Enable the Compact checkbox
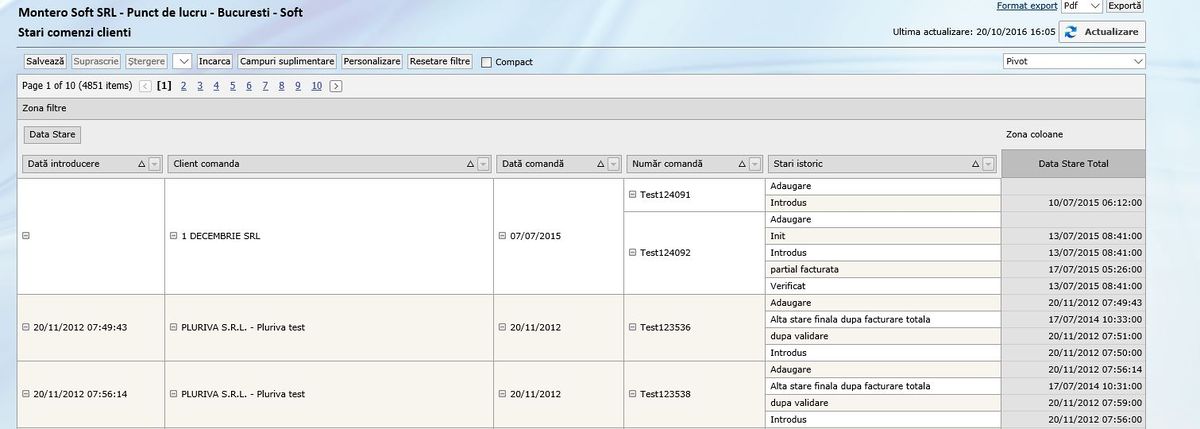The height and width of the screenshot is (429, 1200). 487,62
